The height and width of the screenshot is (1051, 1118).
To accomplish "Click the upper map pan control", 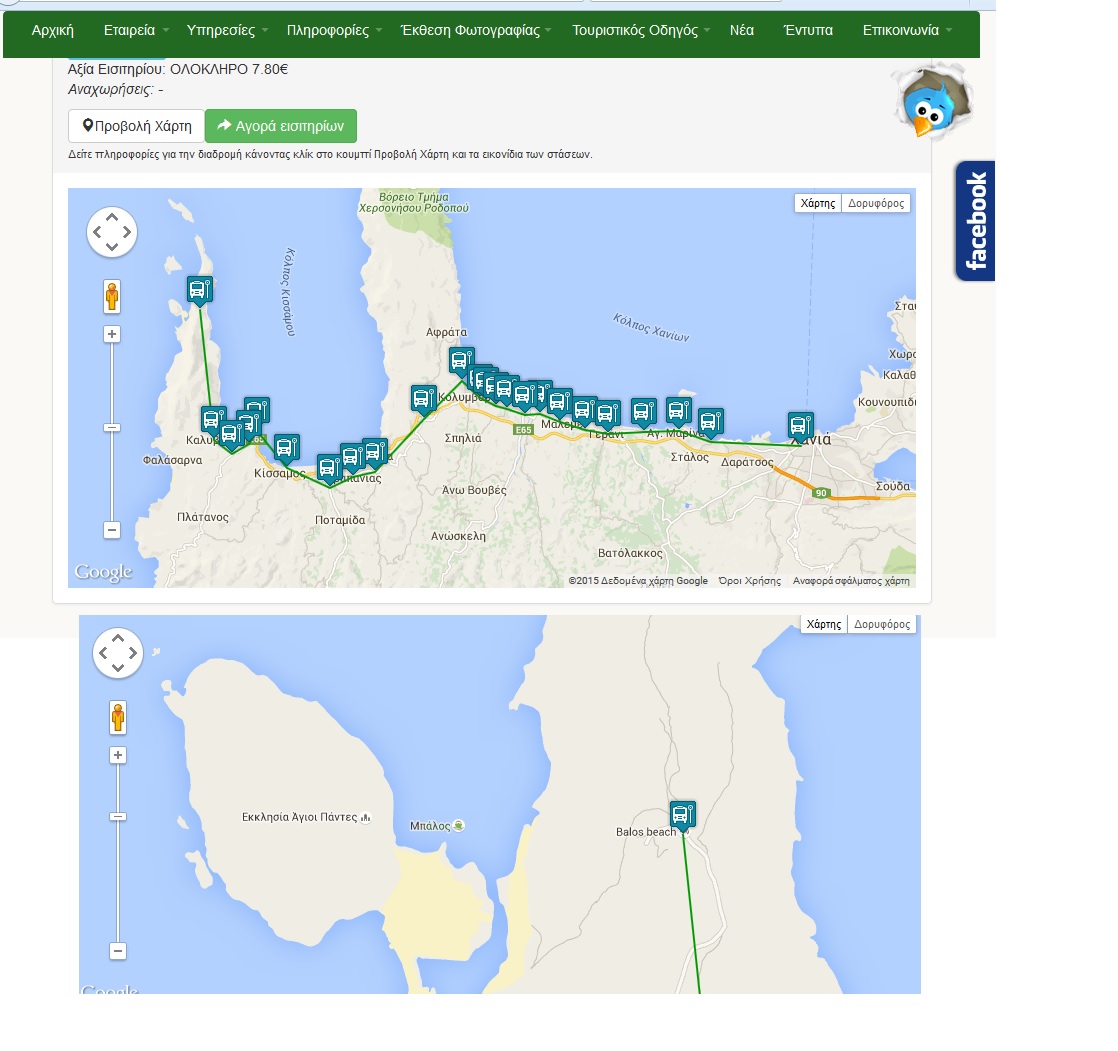I will pos(112,232).
